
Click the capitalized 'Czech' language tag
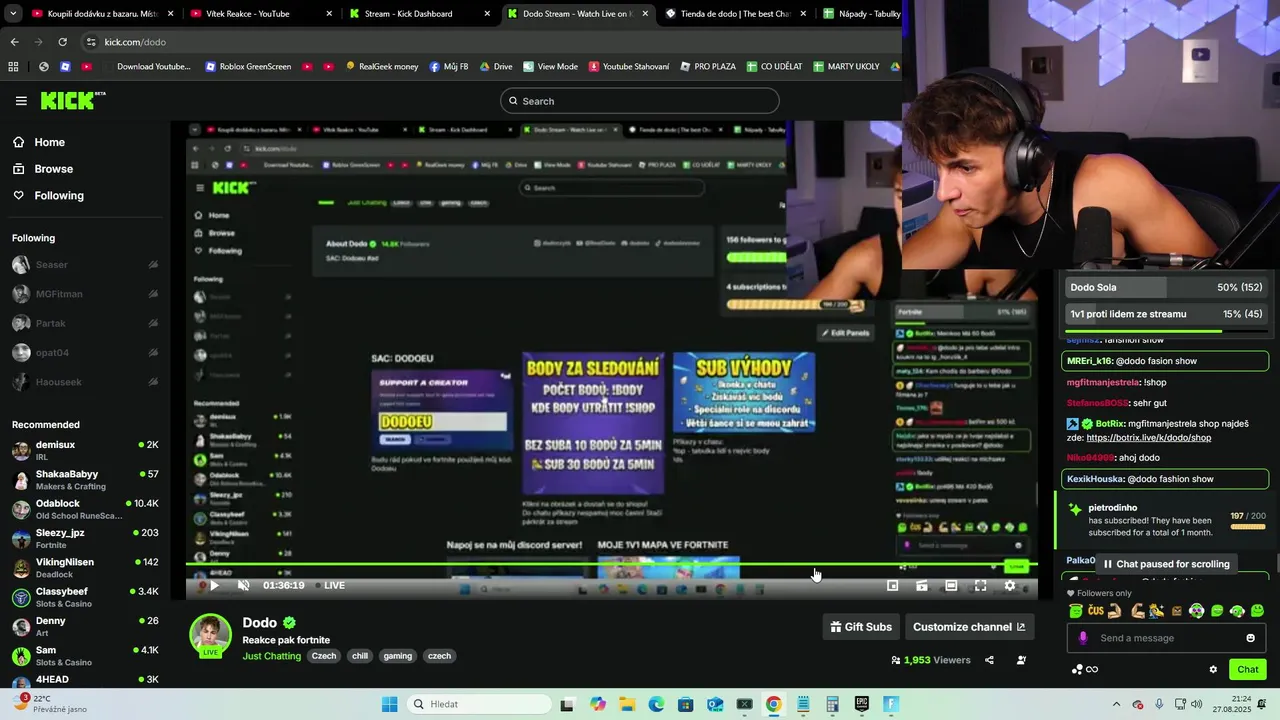pos(323,656)
